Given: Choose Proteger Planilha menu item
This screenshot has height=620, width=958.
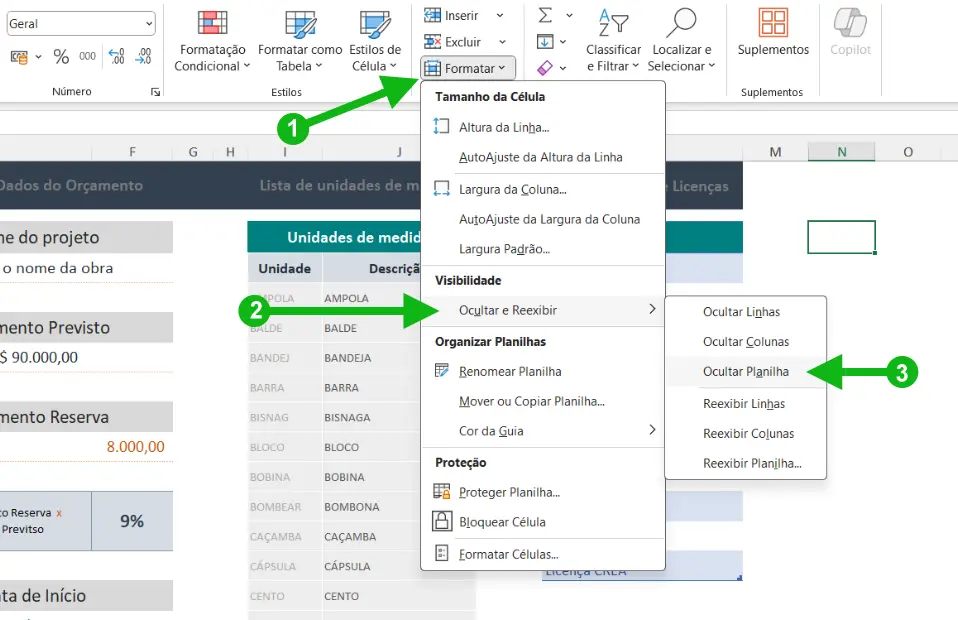Looking at the screenshot, I should pos(543,492).
